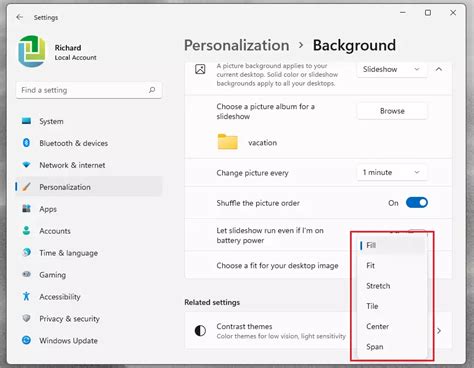Click Choose a fit for your desktop image
The height and width of the screenshot is (368, 474).
point(277,266)
